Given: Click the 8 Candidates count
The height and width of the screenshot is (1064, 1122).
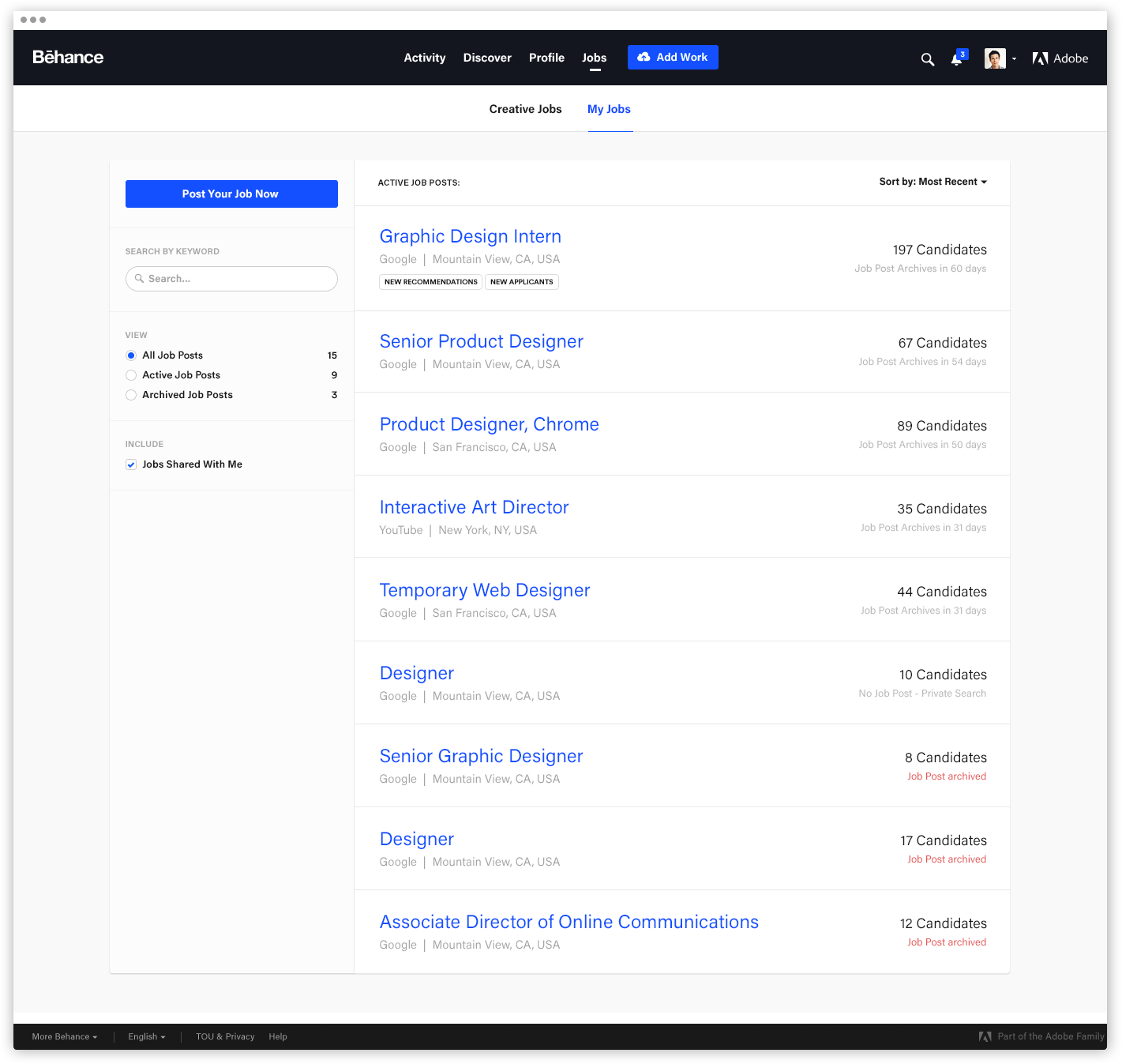Looking at the screenshot, I should [x=946, y=758].
